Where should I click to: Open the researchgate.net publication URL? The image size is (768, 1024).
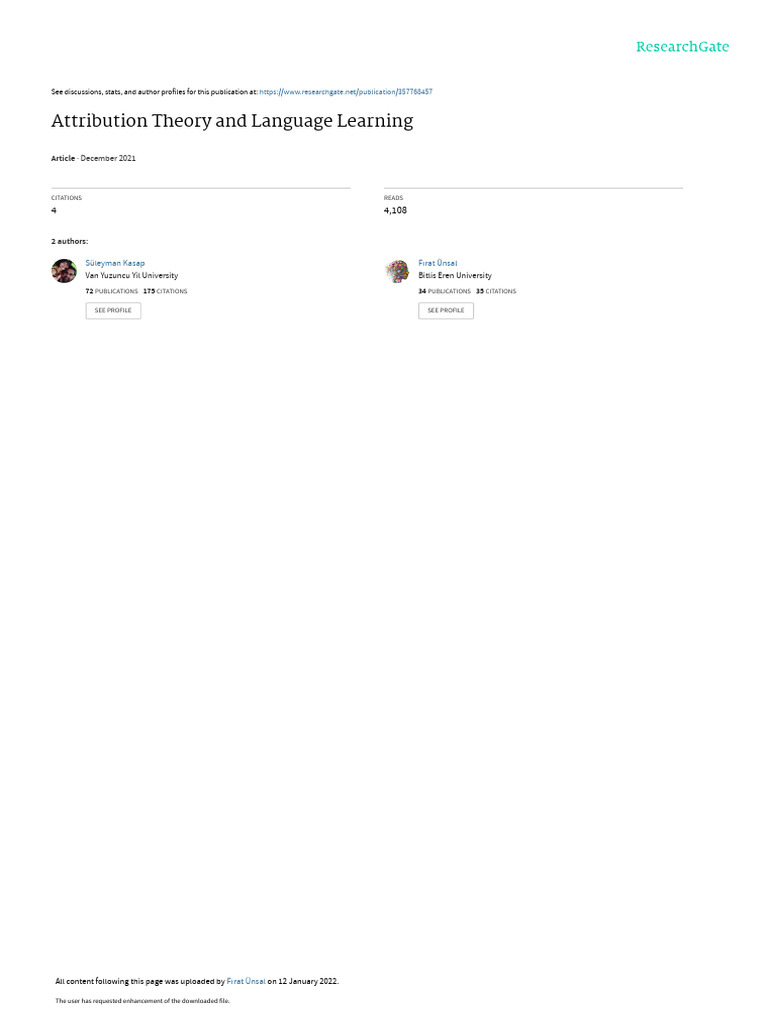pos(345,92)
